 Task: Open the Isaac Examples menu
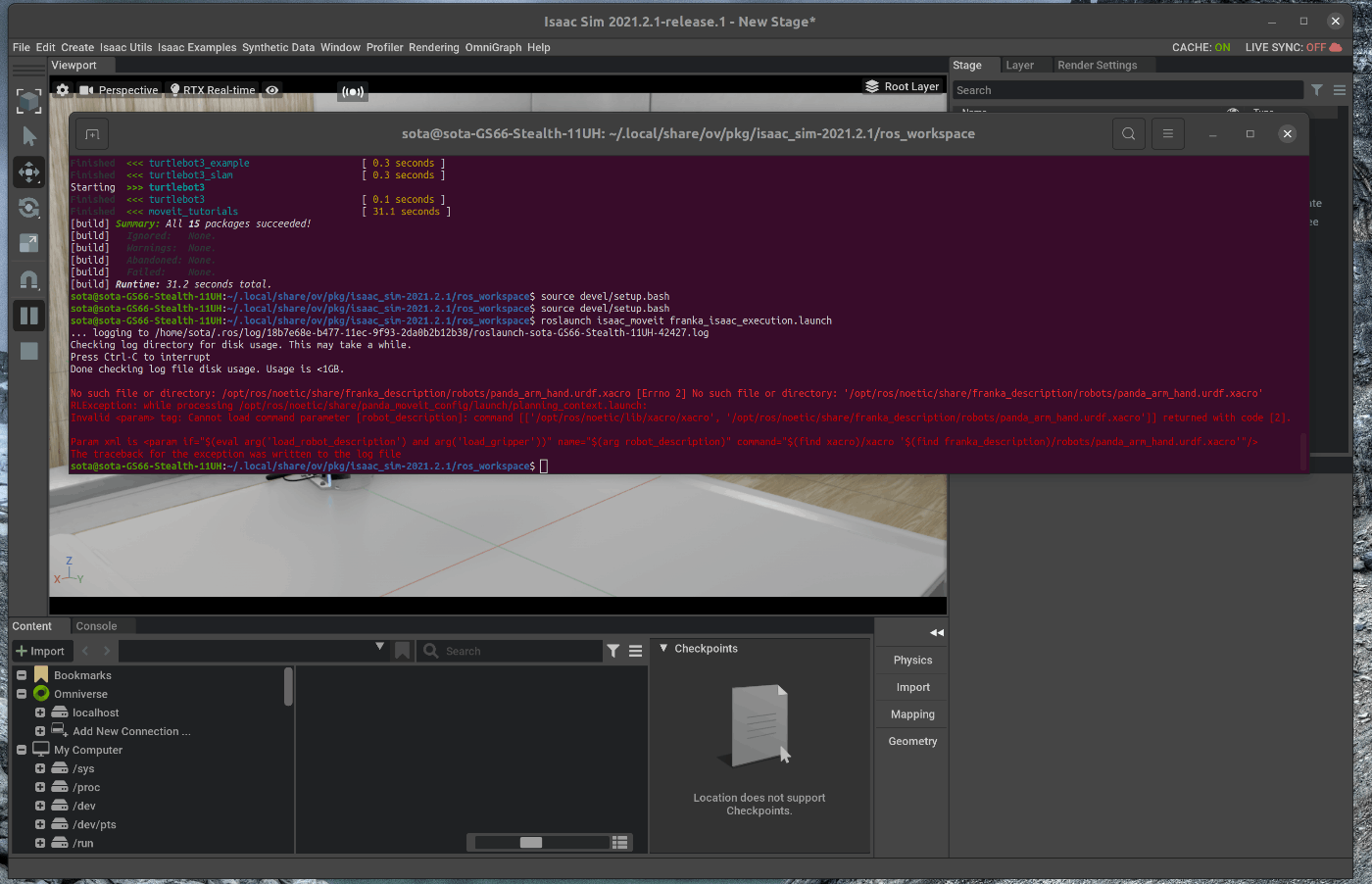pos(197,47)
